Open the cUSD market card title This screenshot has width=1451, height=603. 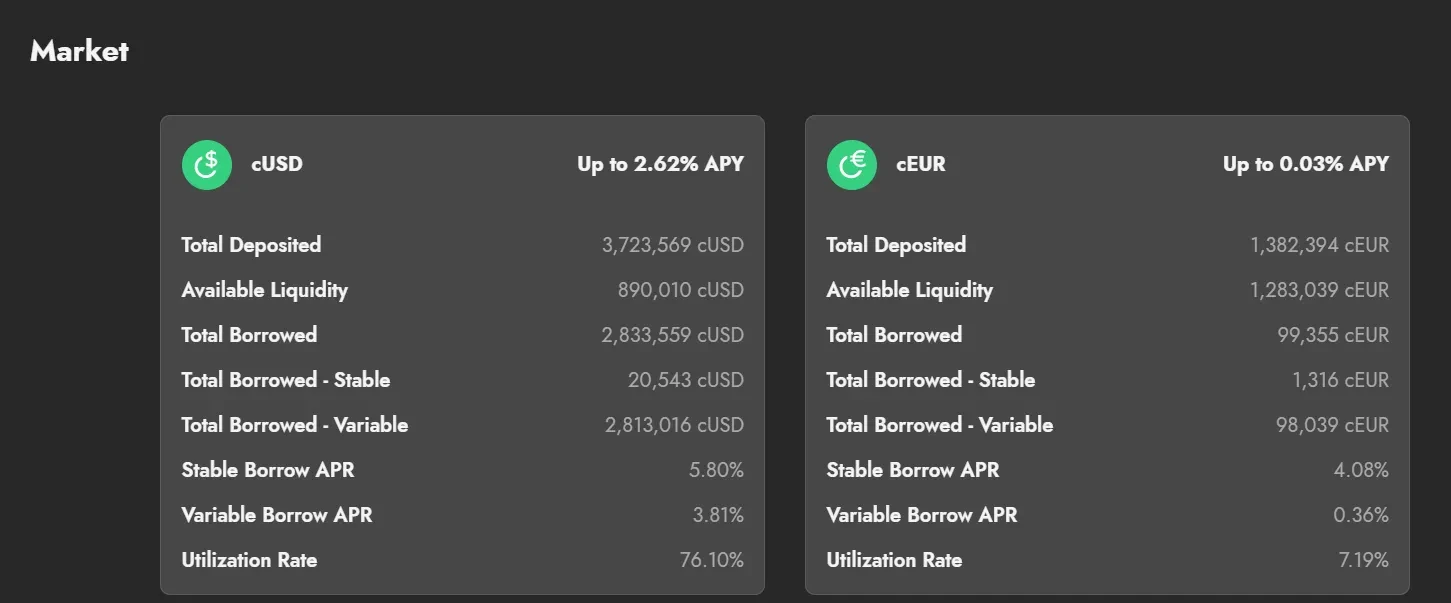tap(277, 164)
